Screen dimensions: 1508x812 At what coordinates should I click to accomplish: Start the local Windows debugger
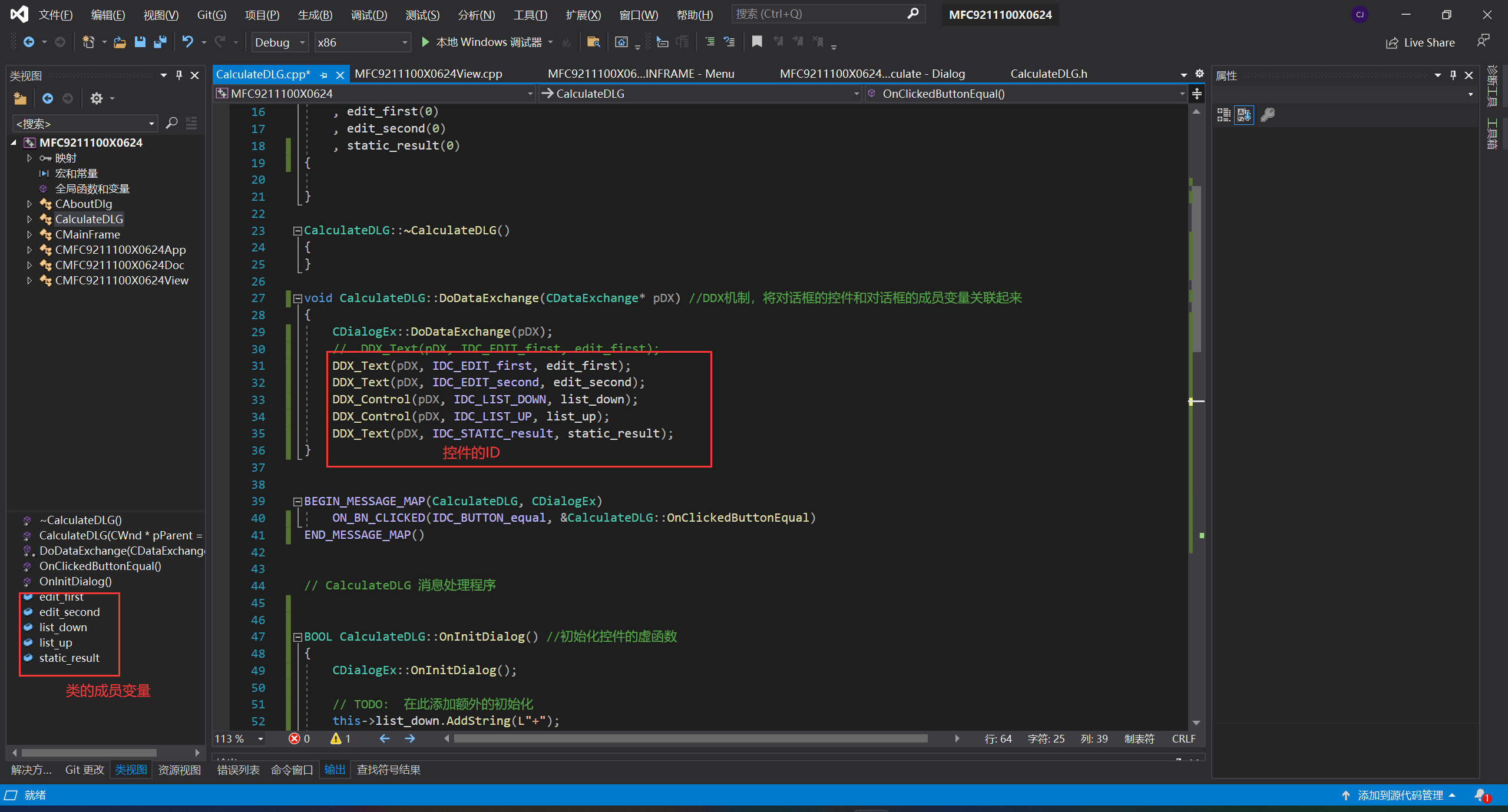click(x=425, y=42)
